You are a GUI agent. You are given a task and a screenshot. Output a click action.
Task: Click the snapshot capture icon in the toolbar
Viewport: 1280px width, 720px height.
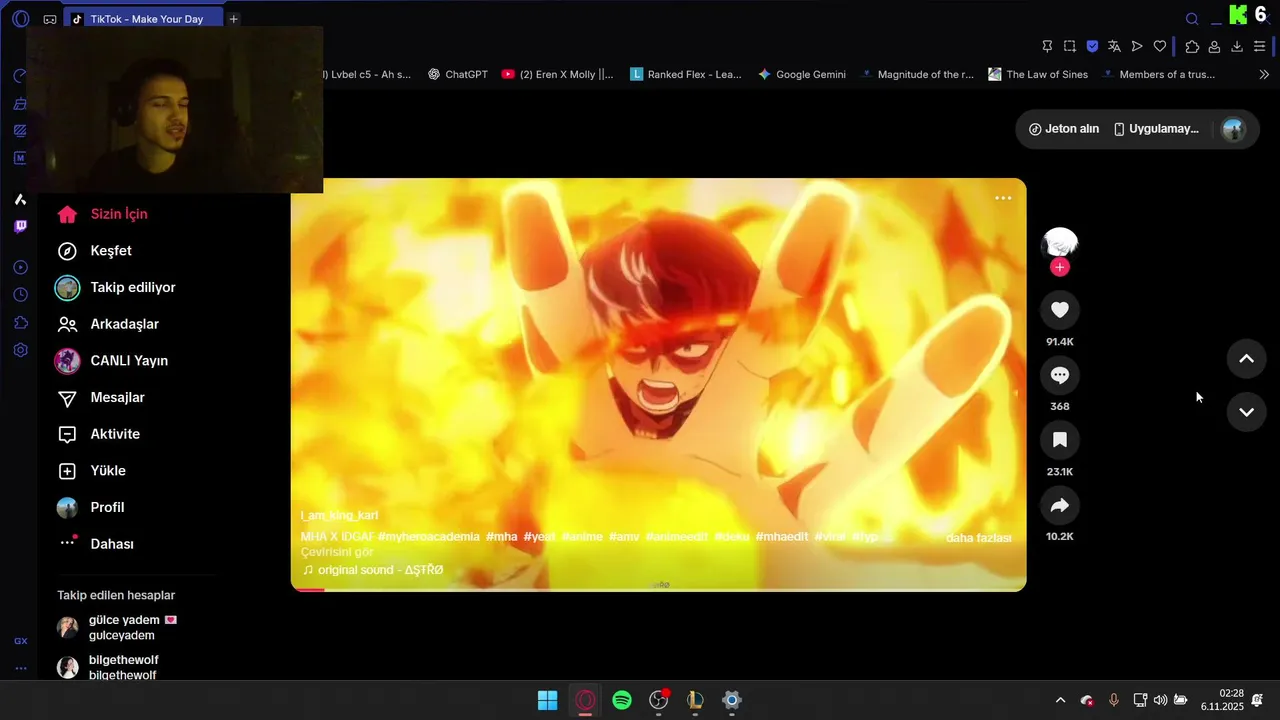(x=1070, y=46)
